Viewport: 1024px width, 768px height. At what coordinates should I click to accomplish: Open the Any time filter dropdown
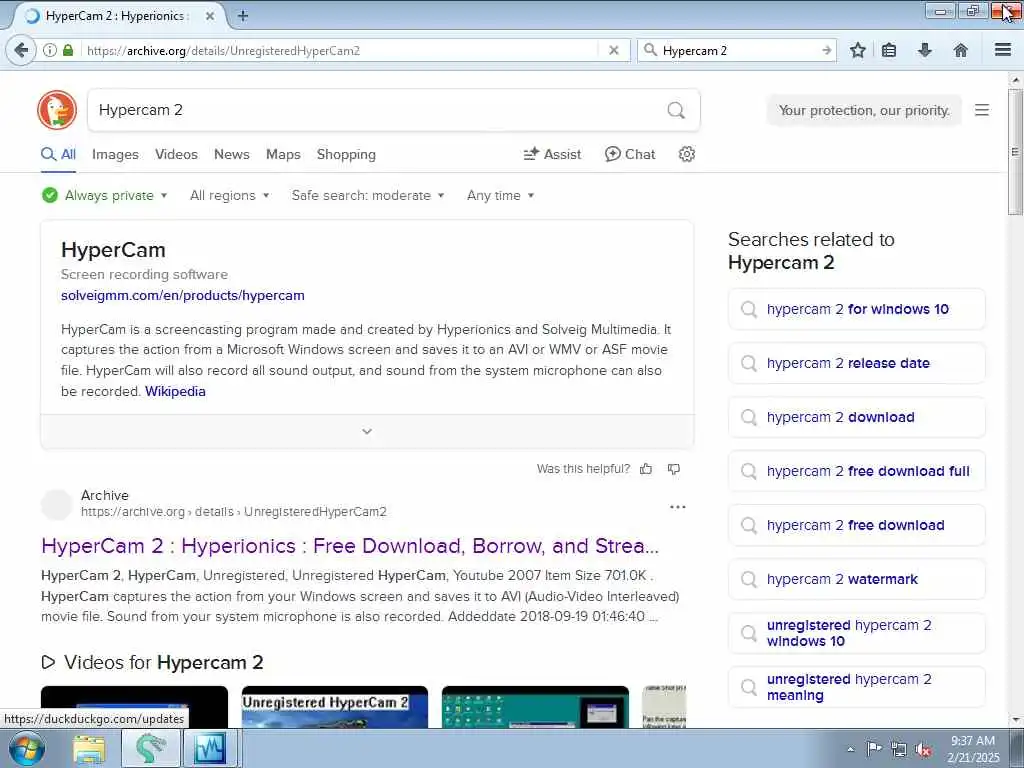pos(500,195)
